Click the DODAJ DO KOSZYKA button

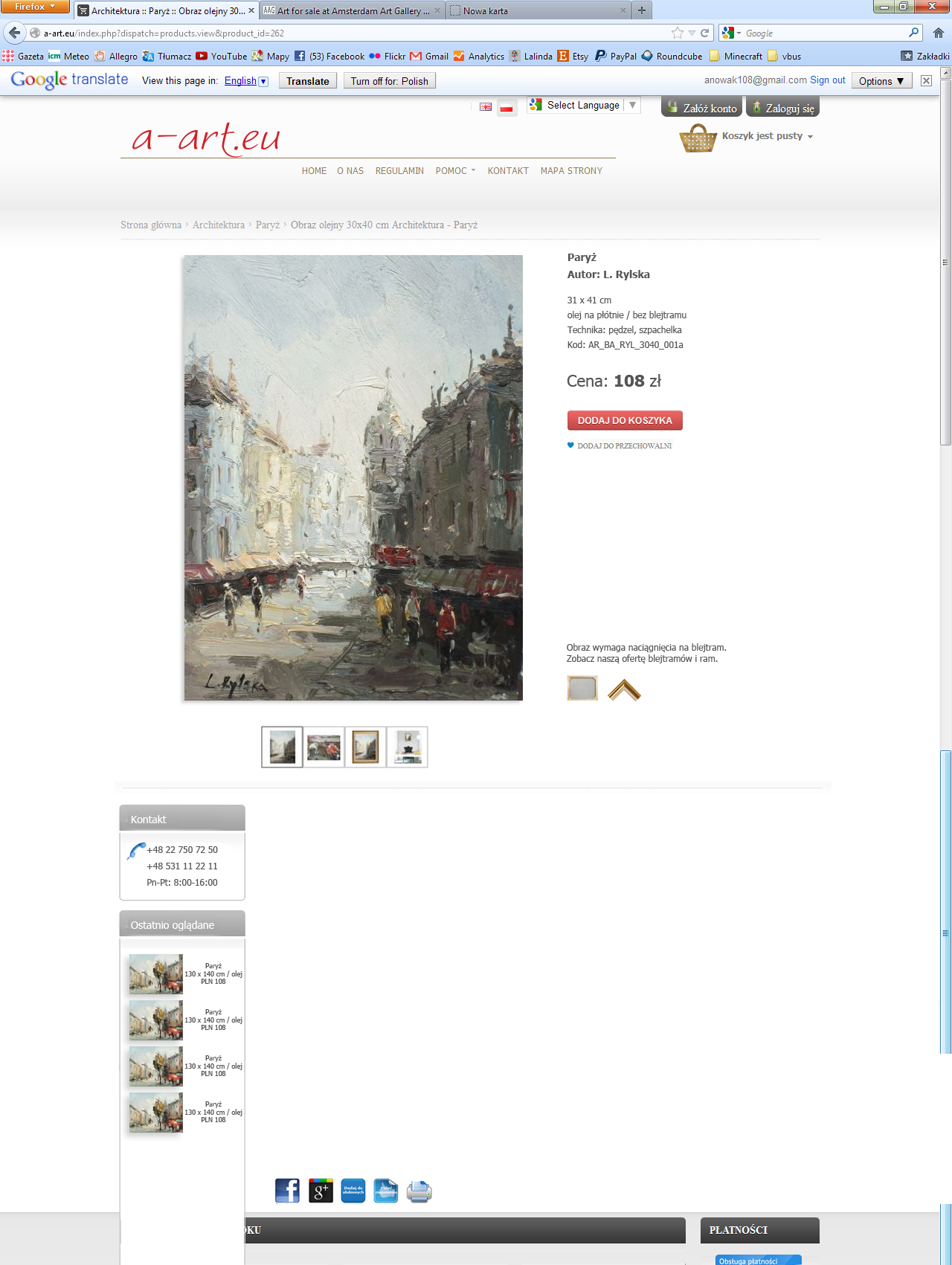pos(625,420)
